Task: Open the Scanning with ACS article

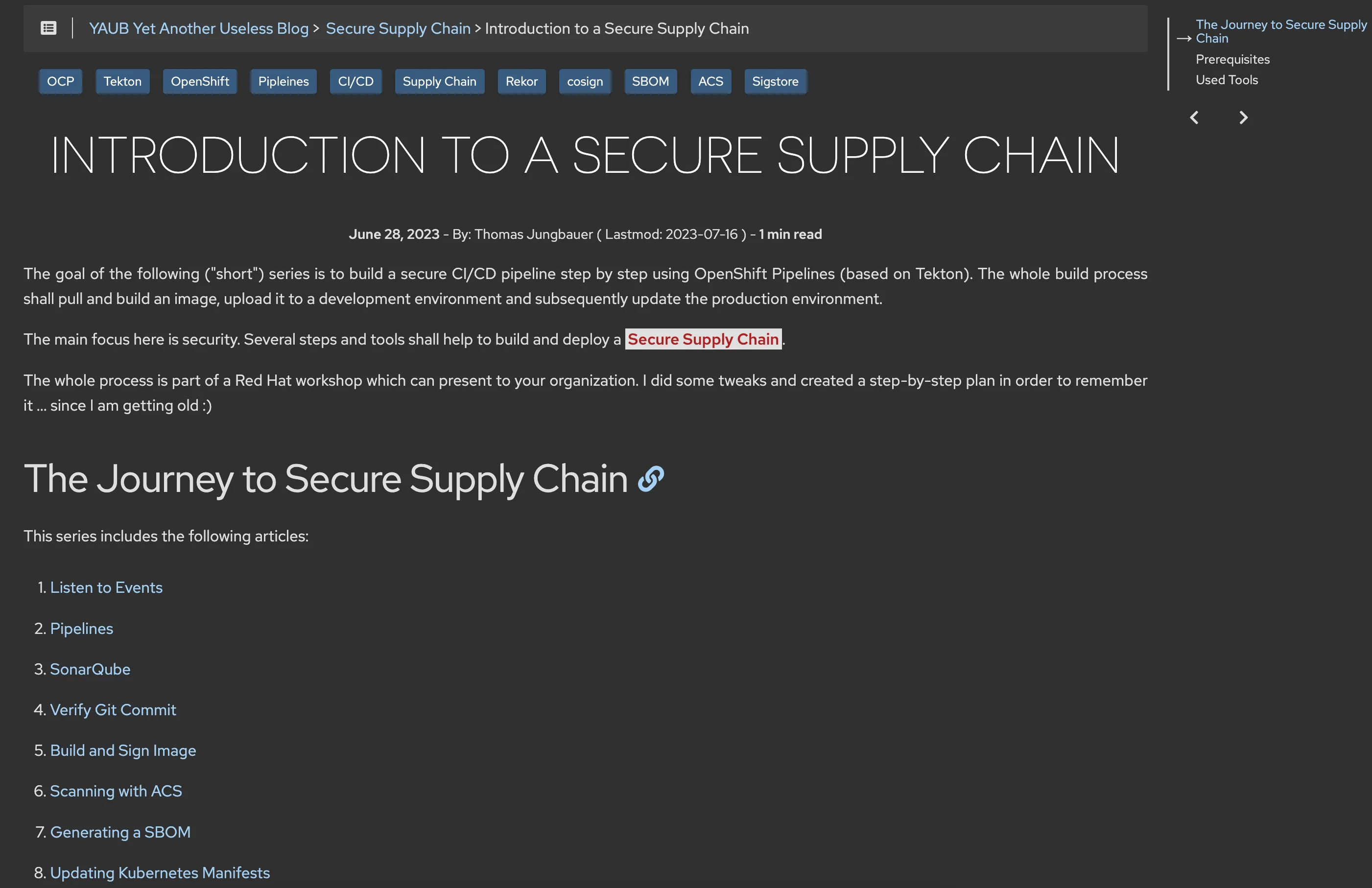Action: tap(116, 791)
